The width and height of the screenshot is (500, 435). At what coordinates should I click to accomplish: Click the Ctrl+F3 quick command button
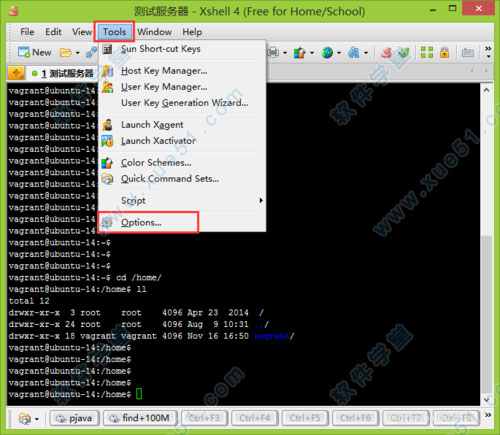coord(204,418)
